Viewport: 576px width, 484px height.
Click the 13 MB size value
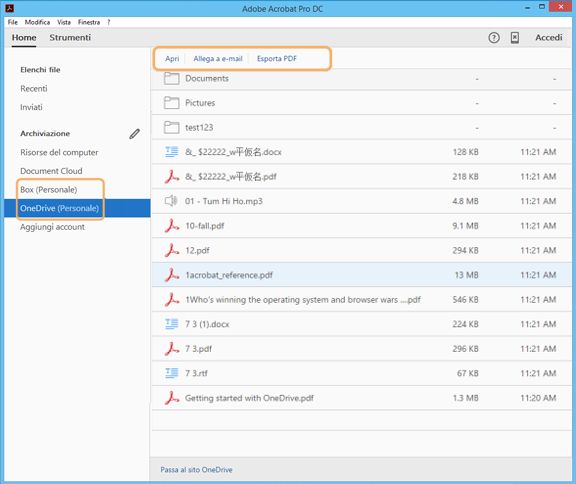pyautogui.click(x=467, y=275)
